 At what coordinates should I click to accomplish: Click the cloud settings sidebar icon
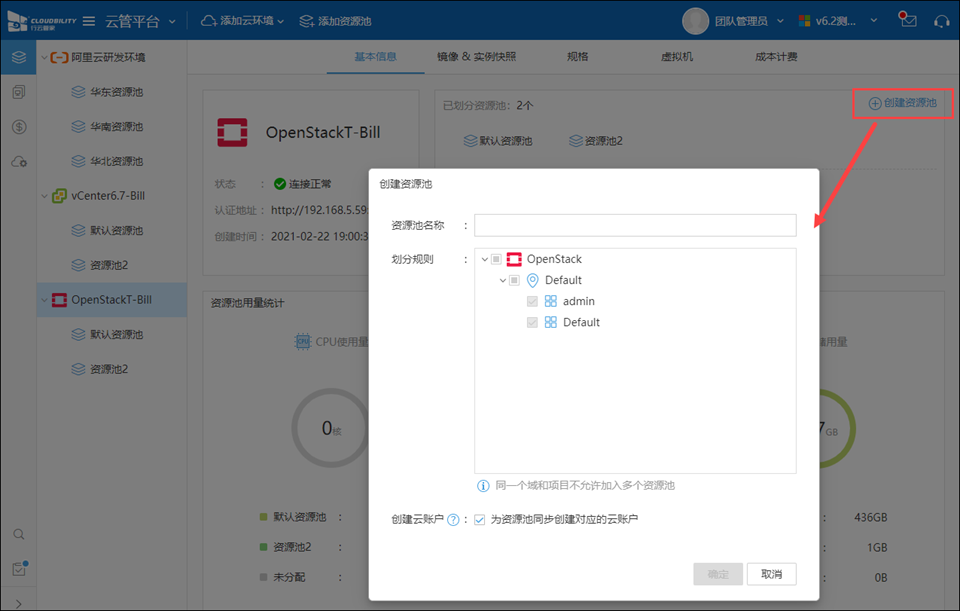tap(19, 161)
